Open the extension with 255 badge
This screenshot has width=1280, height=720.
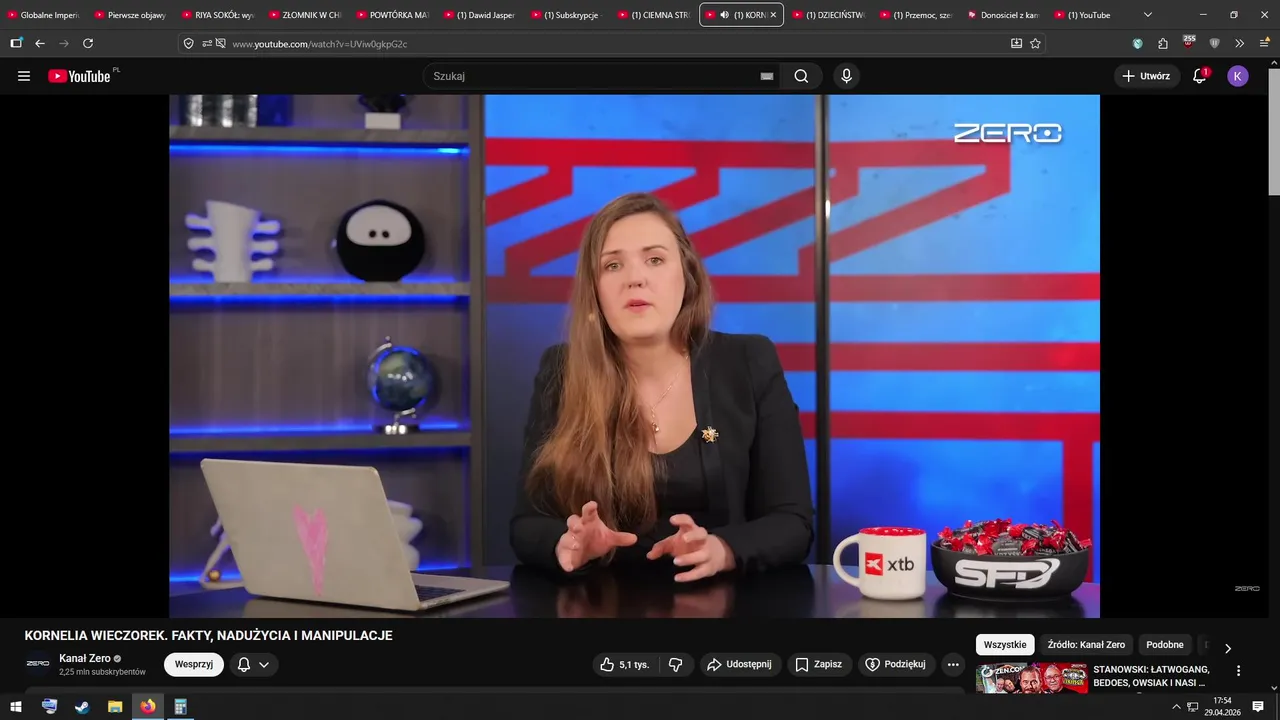coord(1188,41)
